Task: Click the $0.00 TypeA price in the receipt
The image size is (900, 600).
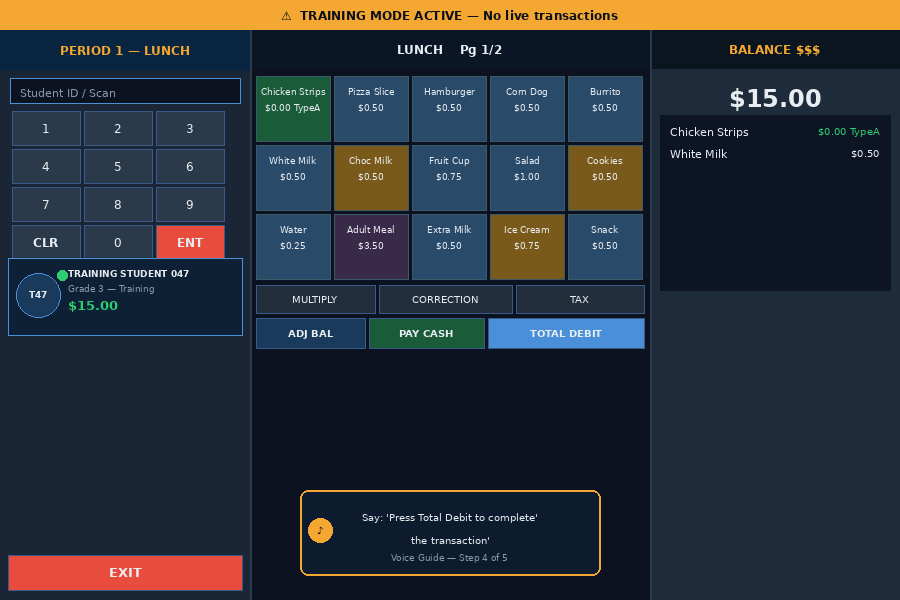Action: click(849, 132)
